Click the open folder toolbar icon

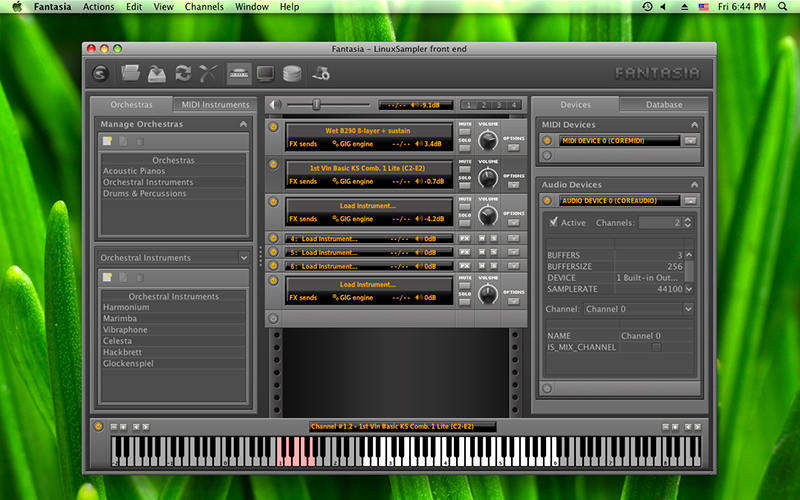131,73
